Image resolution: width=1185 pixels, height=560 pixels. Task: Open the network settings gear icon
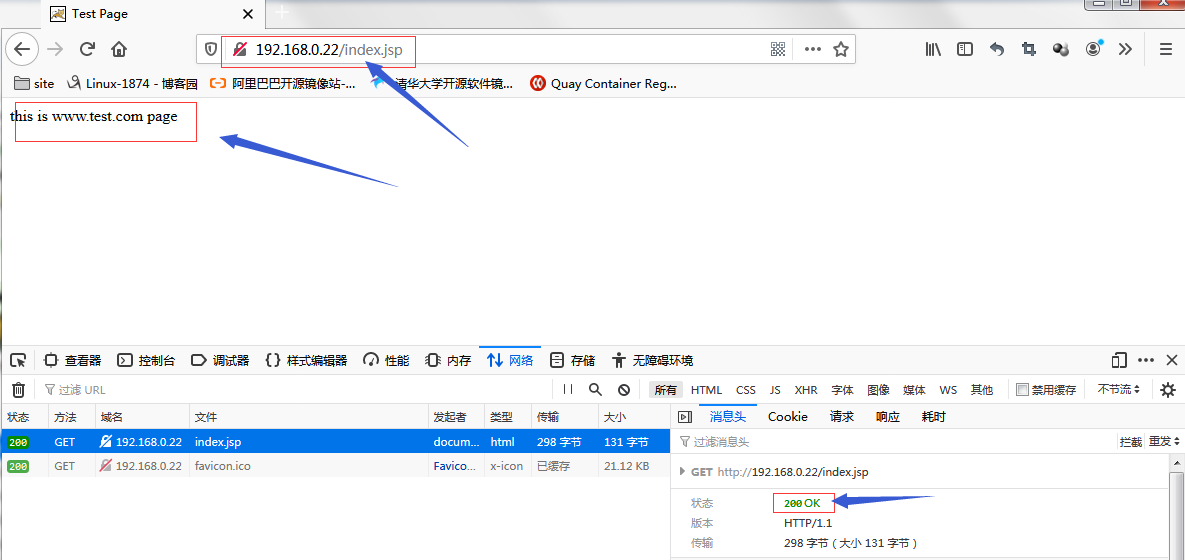coord(1167,390)
